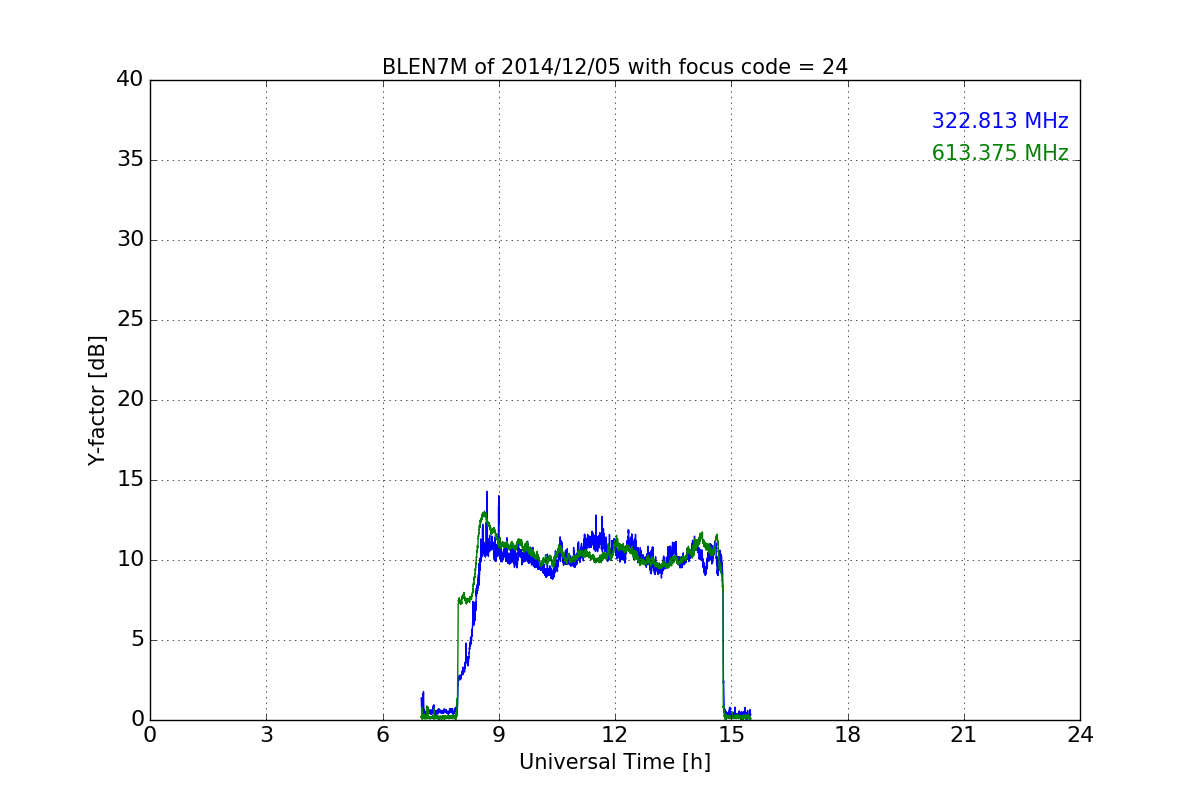Click the x-axis tick label "24"
Screen dimensions: 1200x800
[x=1080, y=735]
